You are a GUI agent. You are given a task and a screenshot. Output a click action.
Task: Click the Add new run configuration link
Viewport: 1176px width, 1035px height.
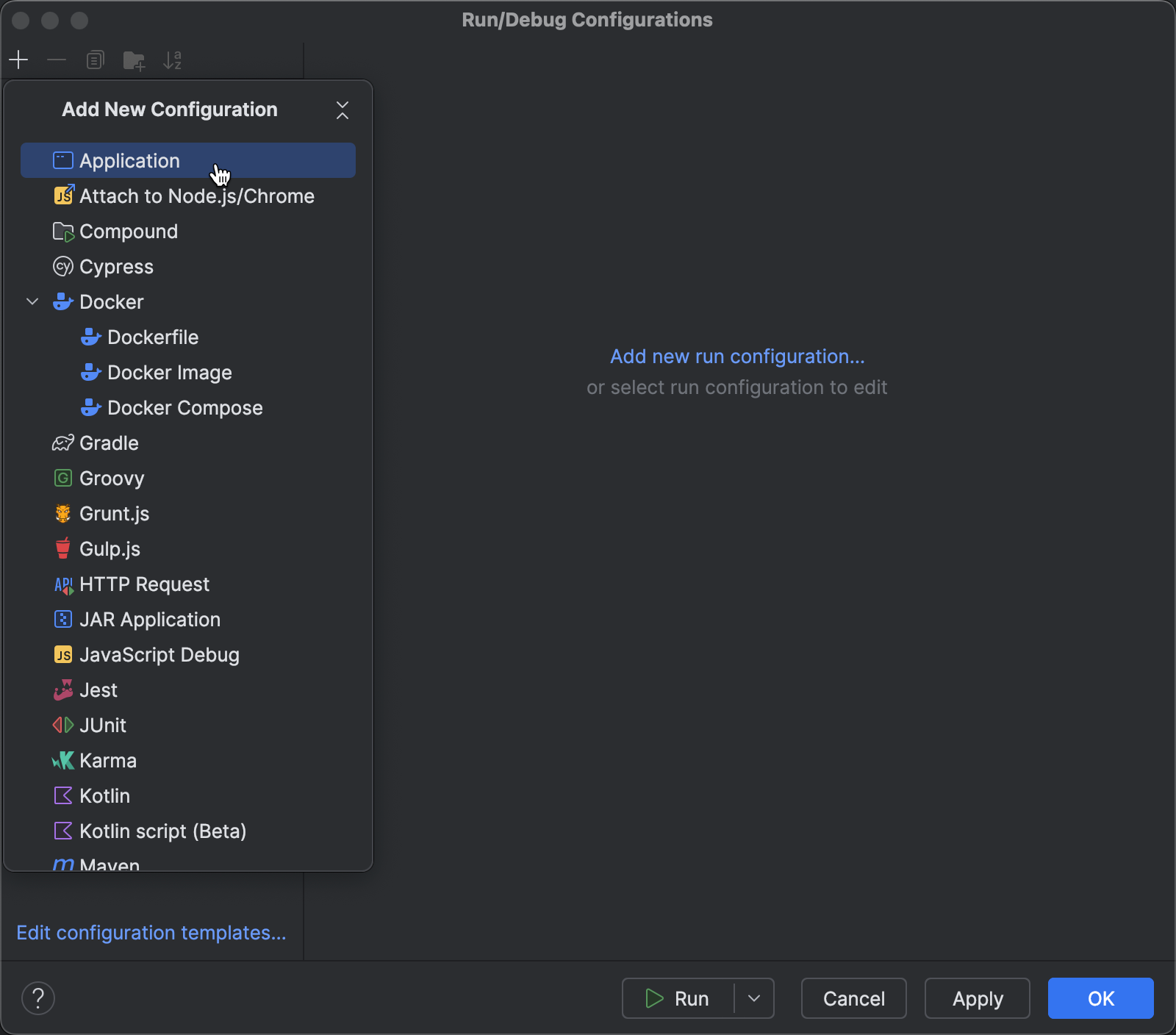pyautogui.click(x=737, y=356)
